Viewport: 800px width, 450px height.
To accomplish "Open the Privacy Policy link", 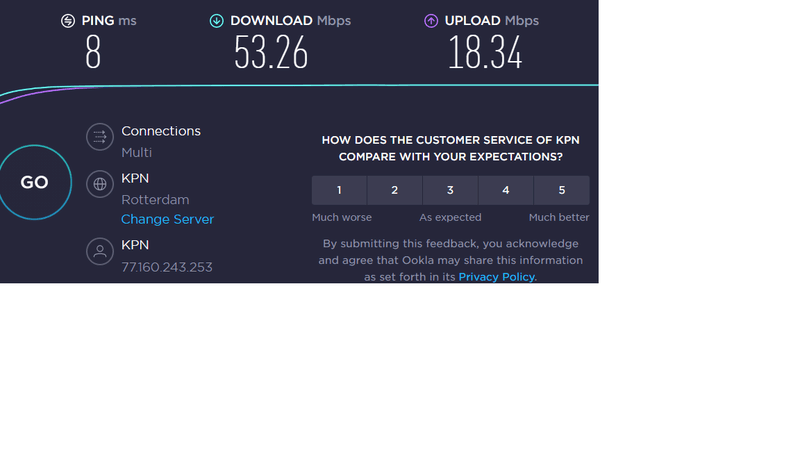I will pyautogui.click(x=496, y=277).
